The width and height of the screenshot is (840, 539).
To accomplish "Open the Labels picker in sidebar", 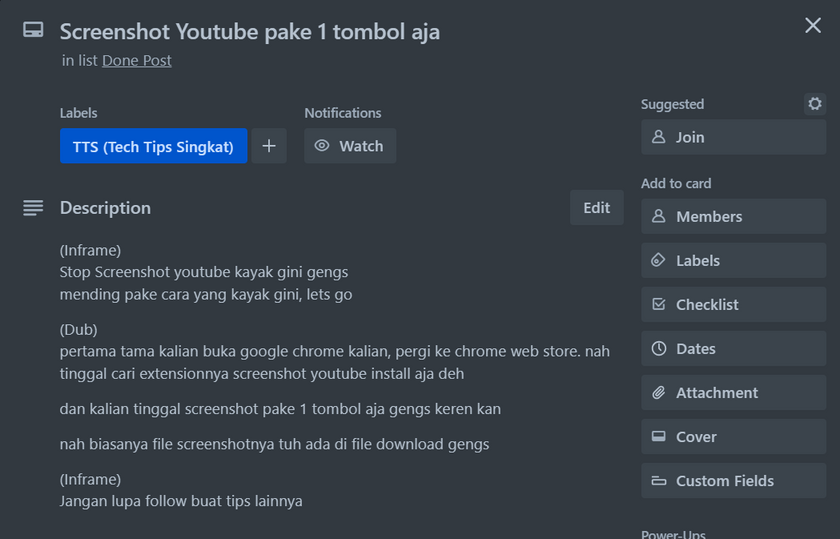I will (733, 260).
